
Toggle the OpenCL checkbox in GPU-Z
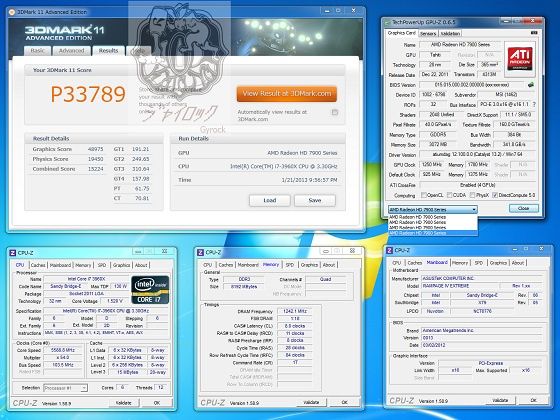(x=424, y=195)
